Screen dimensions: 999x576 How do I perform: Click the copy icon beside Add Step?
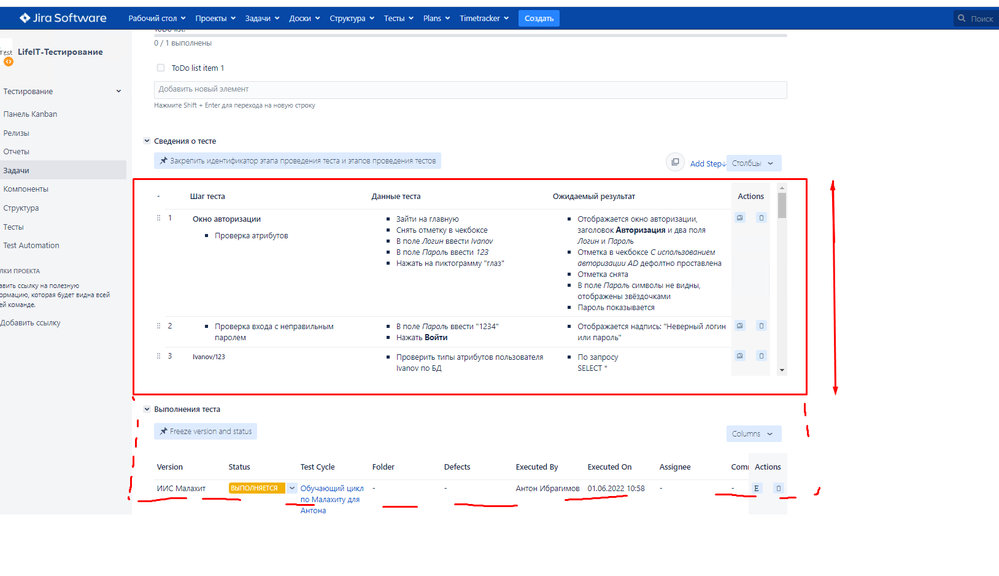[675, 162]
